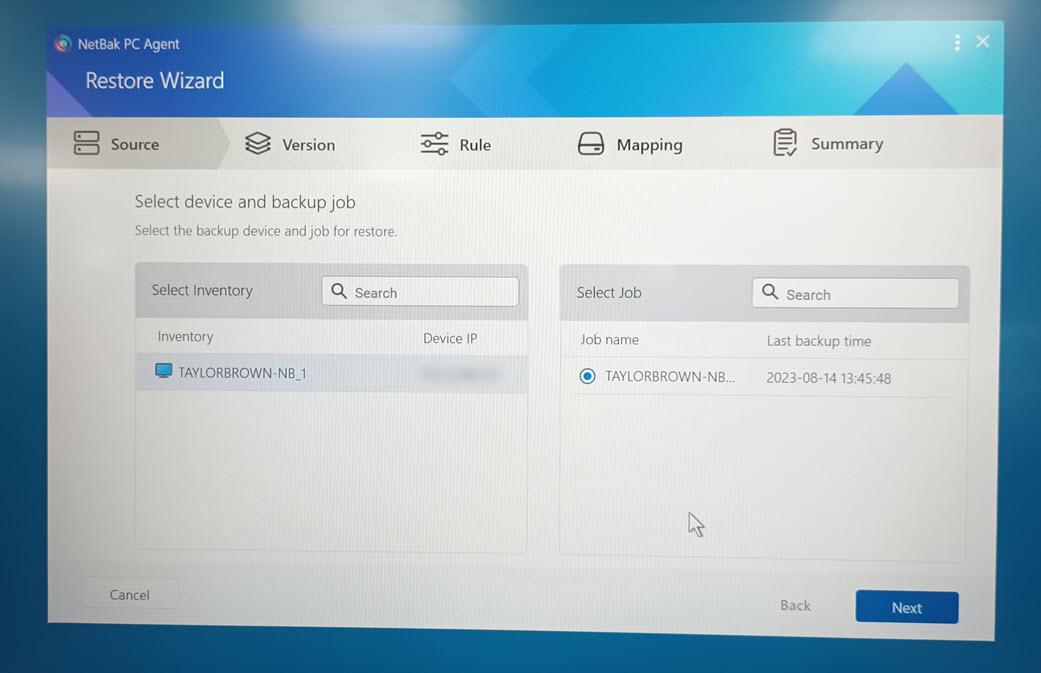Click the Source step server icon
This screenshot has height=673, width=1041.
click(87, 143)
